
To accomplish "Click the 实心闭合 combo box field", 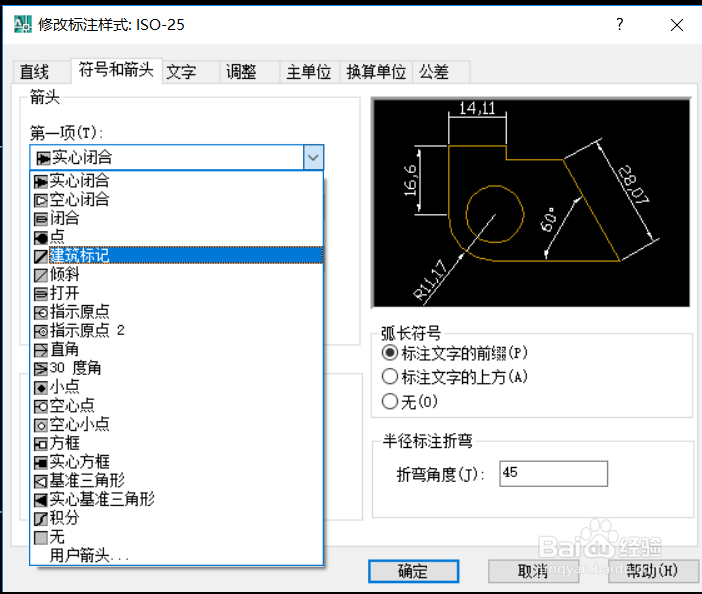I will [176, 157].
